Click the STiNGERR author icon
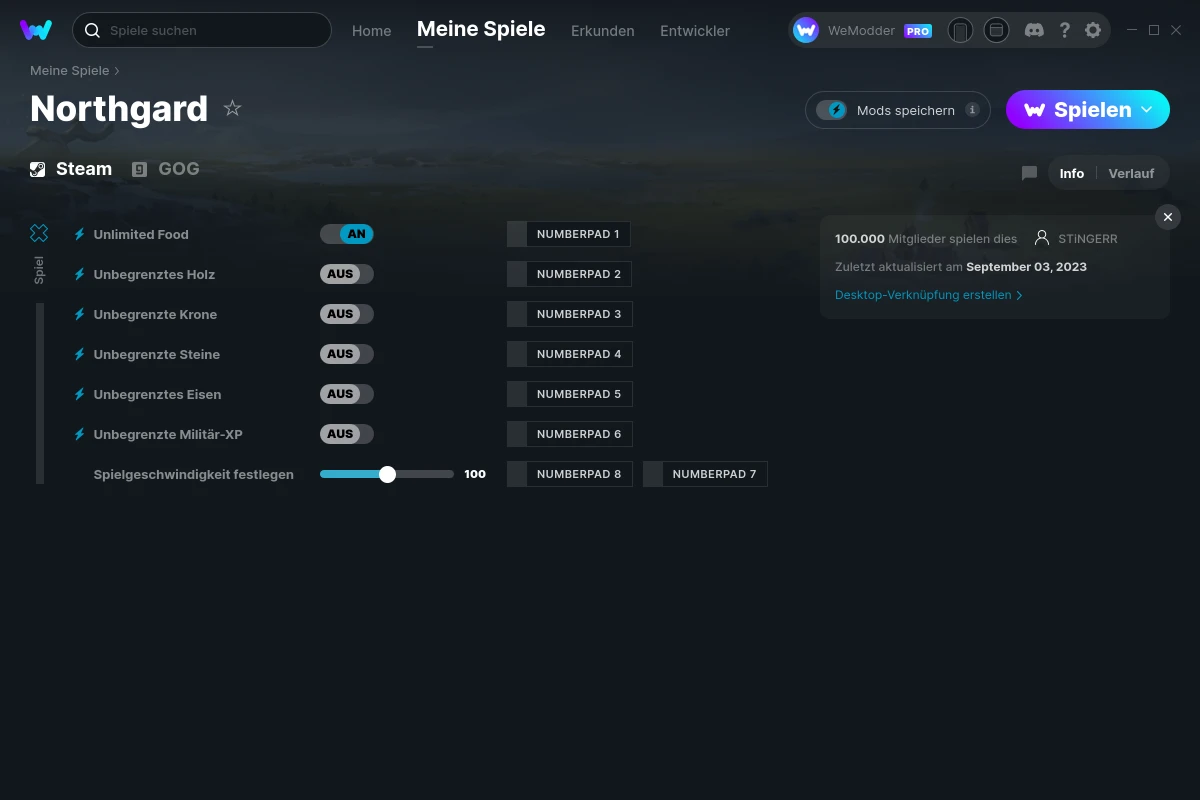Image resolution: width=1200 pixels, height=800 pixels. click(x=1042, y=238)
